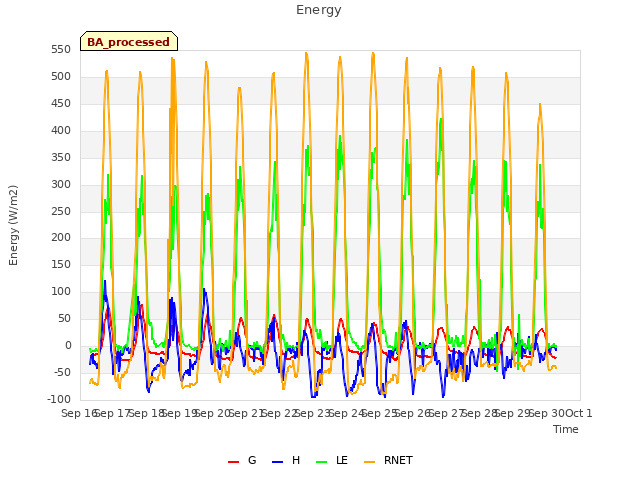This screenshot has height=480, width=640.
Task: Click the green LE legend swatch
Action: click(322, 462)
